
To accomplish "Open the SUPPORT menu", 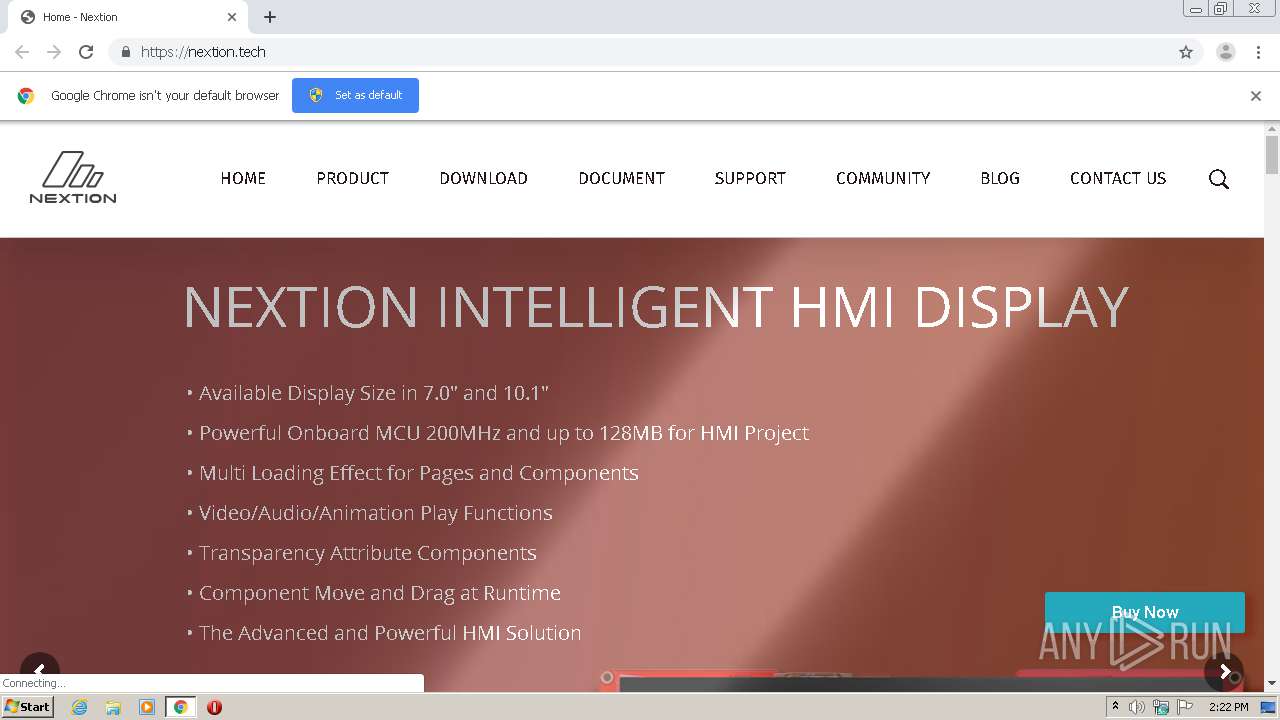I will pyautogui.click(x=750, y=178).
